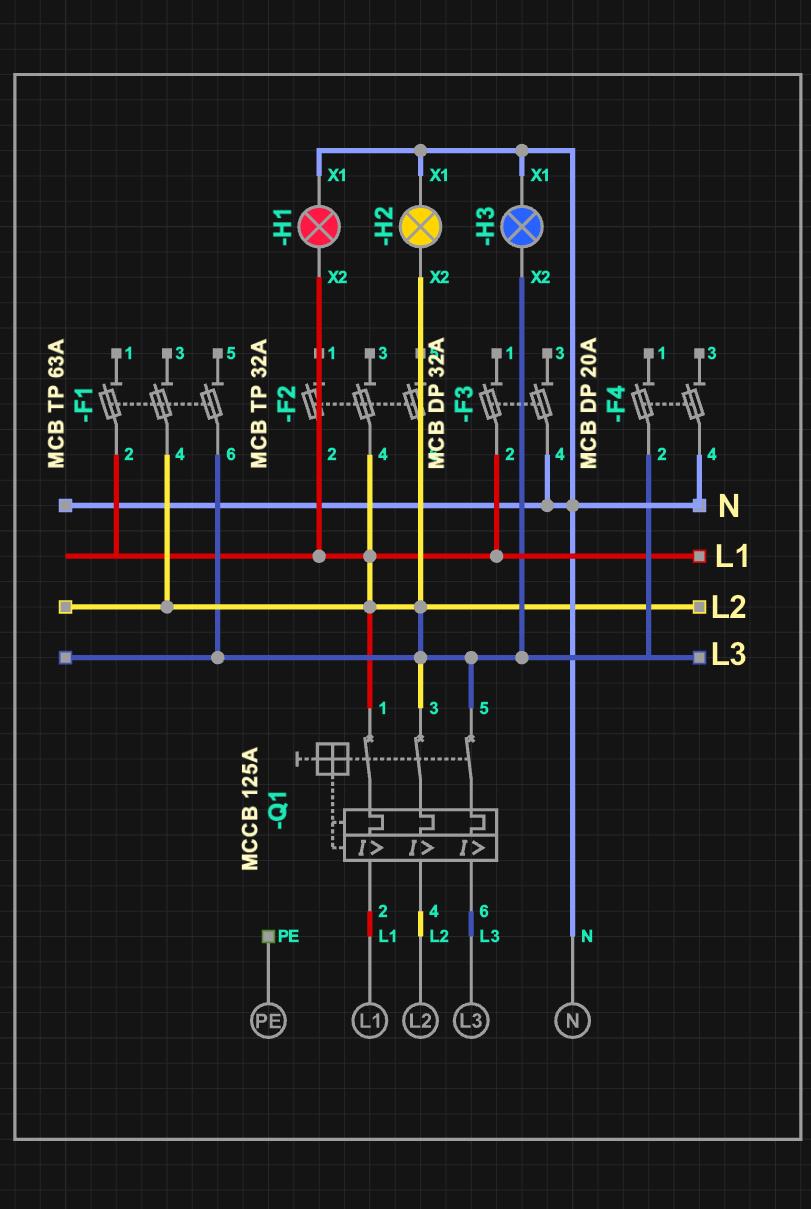The image size is (811, 1209).
Task: Click the L1 busbar end label
Action: pos(732,556)
